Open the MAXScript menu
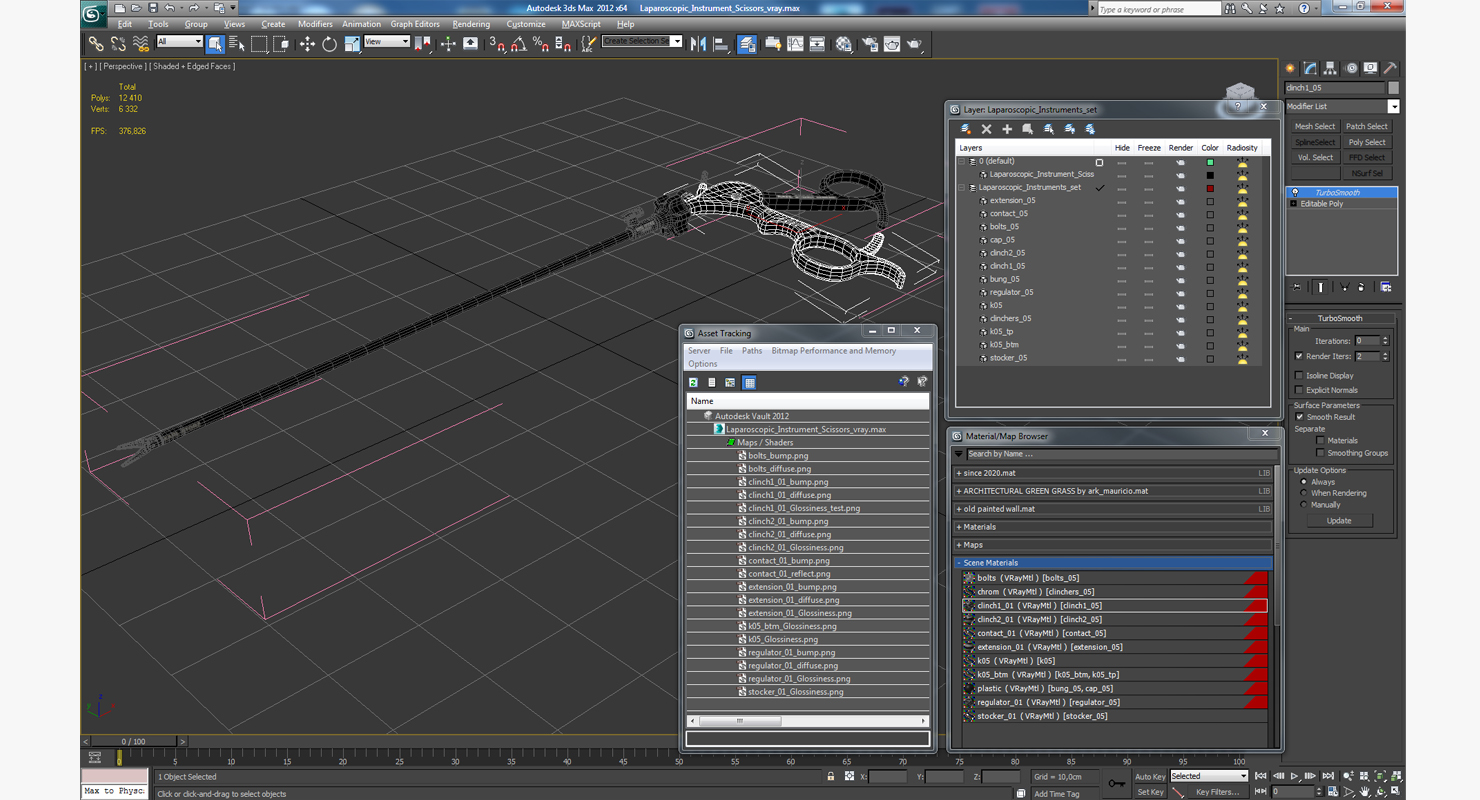 click(581, 24)
